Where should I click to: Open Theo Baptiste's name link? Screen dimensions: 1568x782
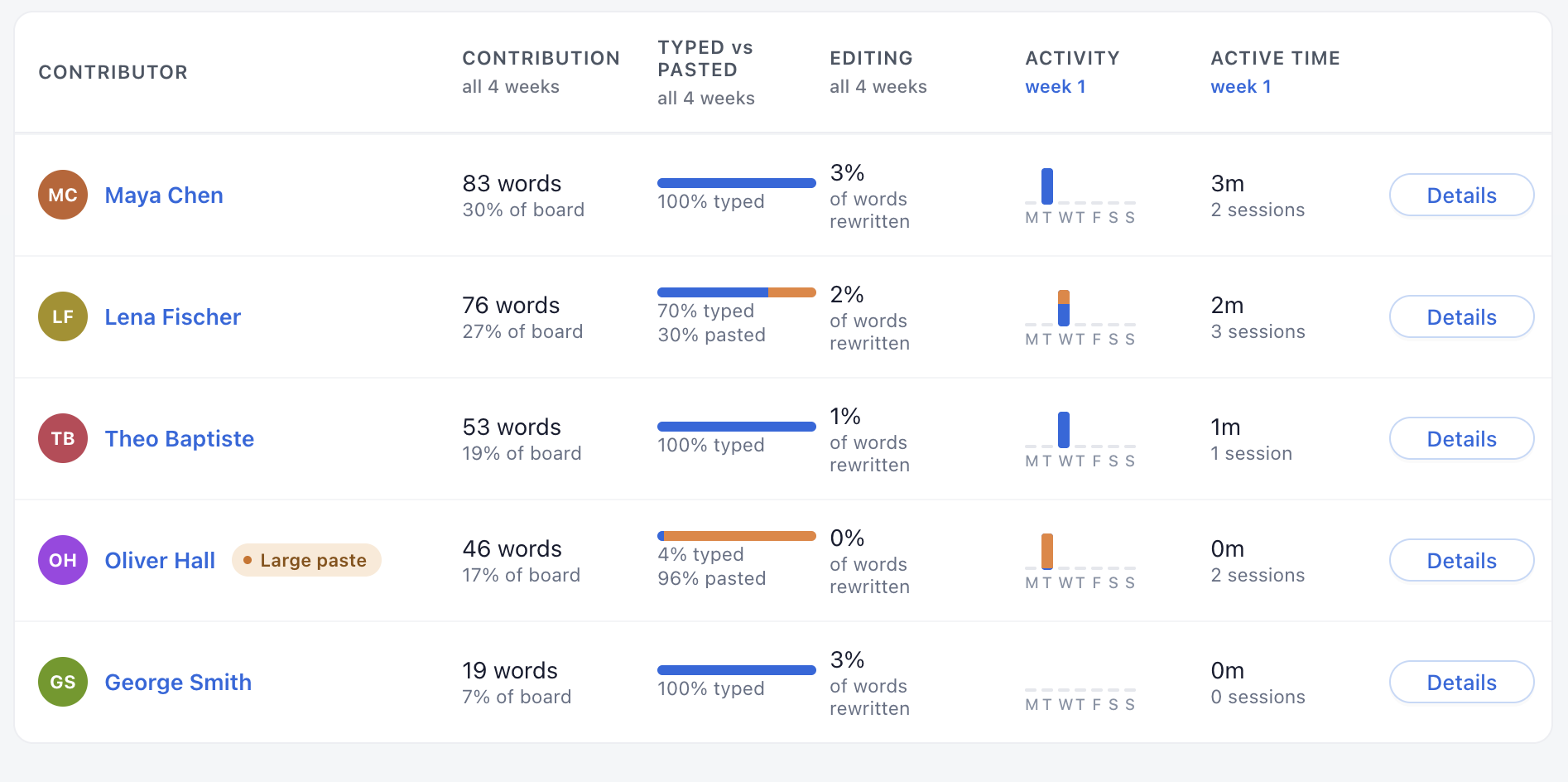[x=180, y=439]
